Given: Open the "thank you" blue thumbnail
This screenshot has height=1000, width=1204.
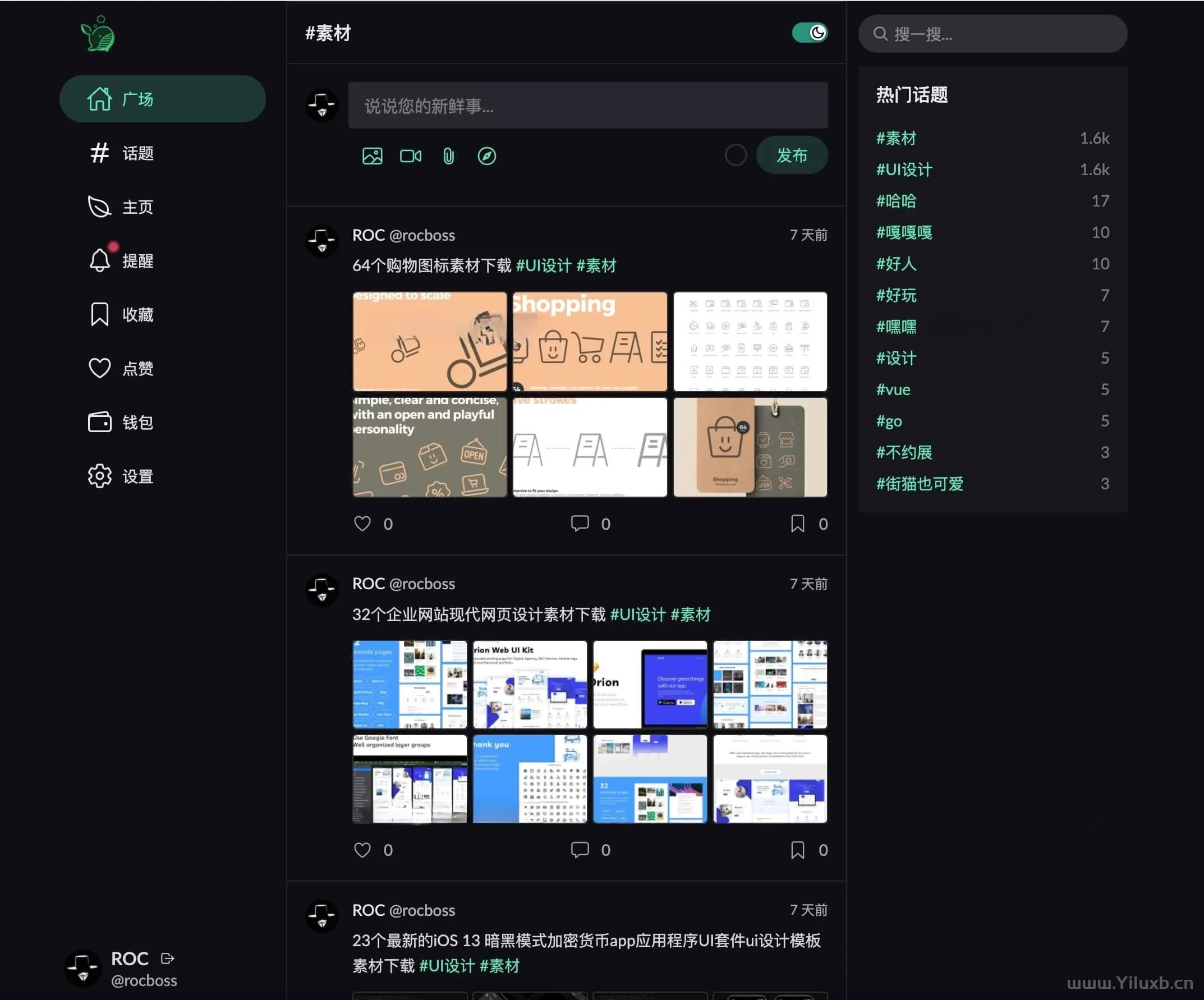Looking at the screenshot, I should [x=530, y=779].
